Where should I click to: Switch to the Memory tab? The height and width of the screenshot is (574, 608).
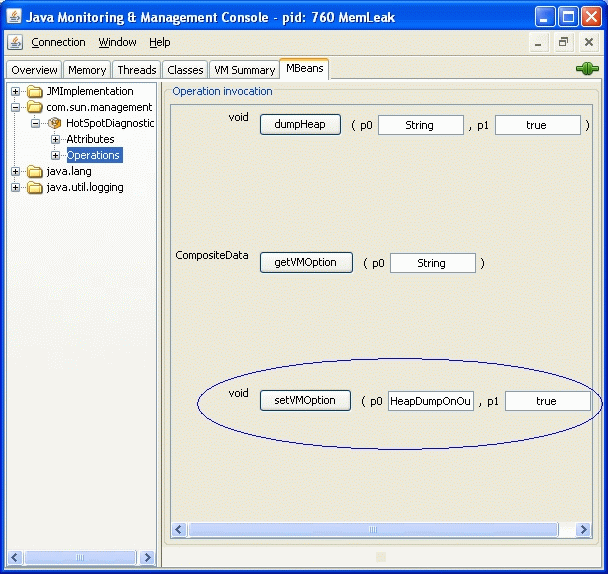click(x=87, y=70)
